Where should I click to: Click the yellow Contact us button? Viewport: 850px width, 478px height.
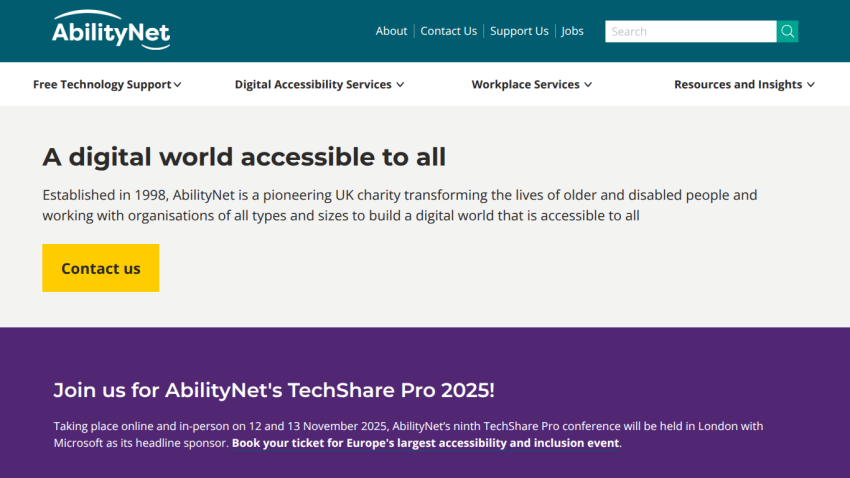point(101,268)
